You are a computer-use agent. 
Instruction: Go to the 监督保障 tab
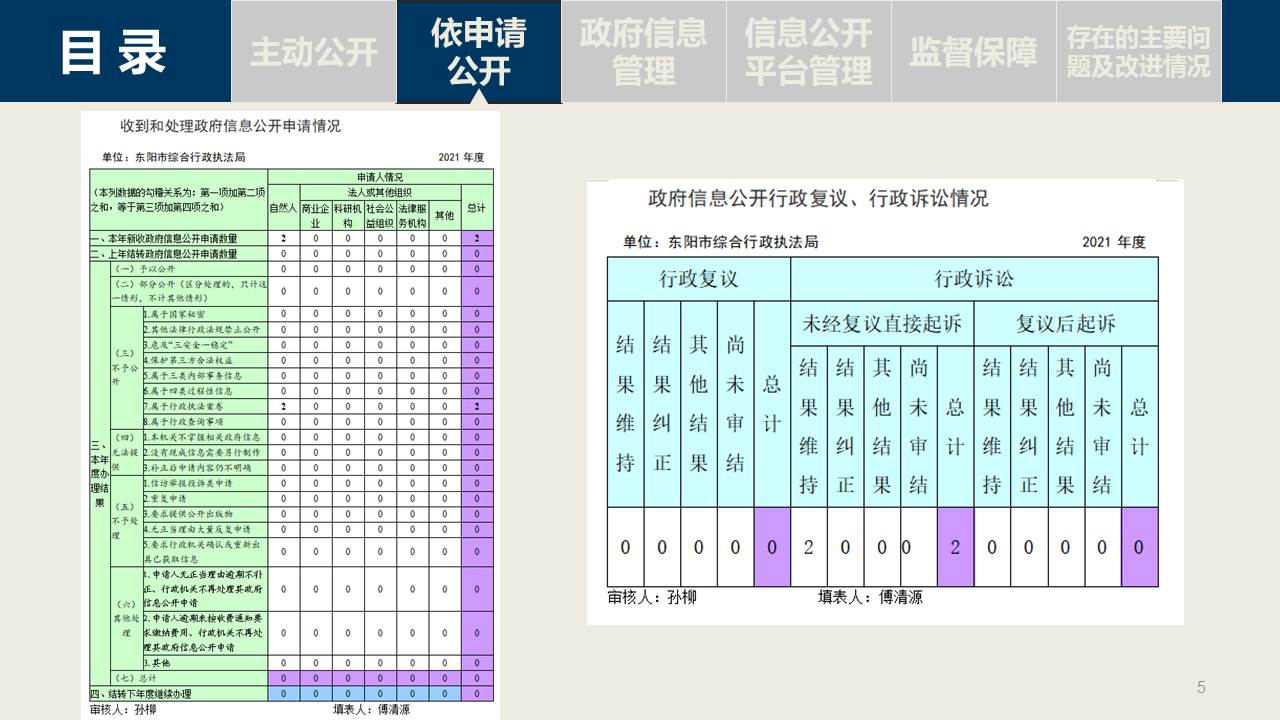(x=973, y=52)
